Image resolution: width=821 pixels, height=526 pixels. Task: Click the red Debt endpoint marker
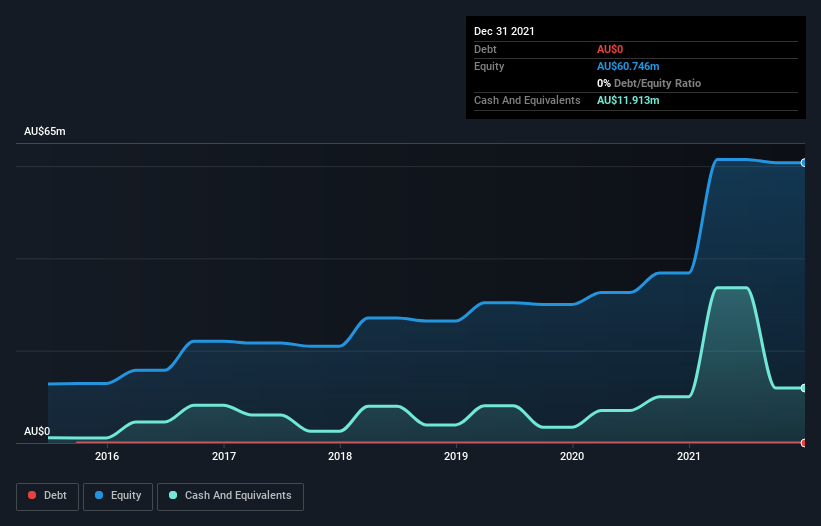pos(804,443)
